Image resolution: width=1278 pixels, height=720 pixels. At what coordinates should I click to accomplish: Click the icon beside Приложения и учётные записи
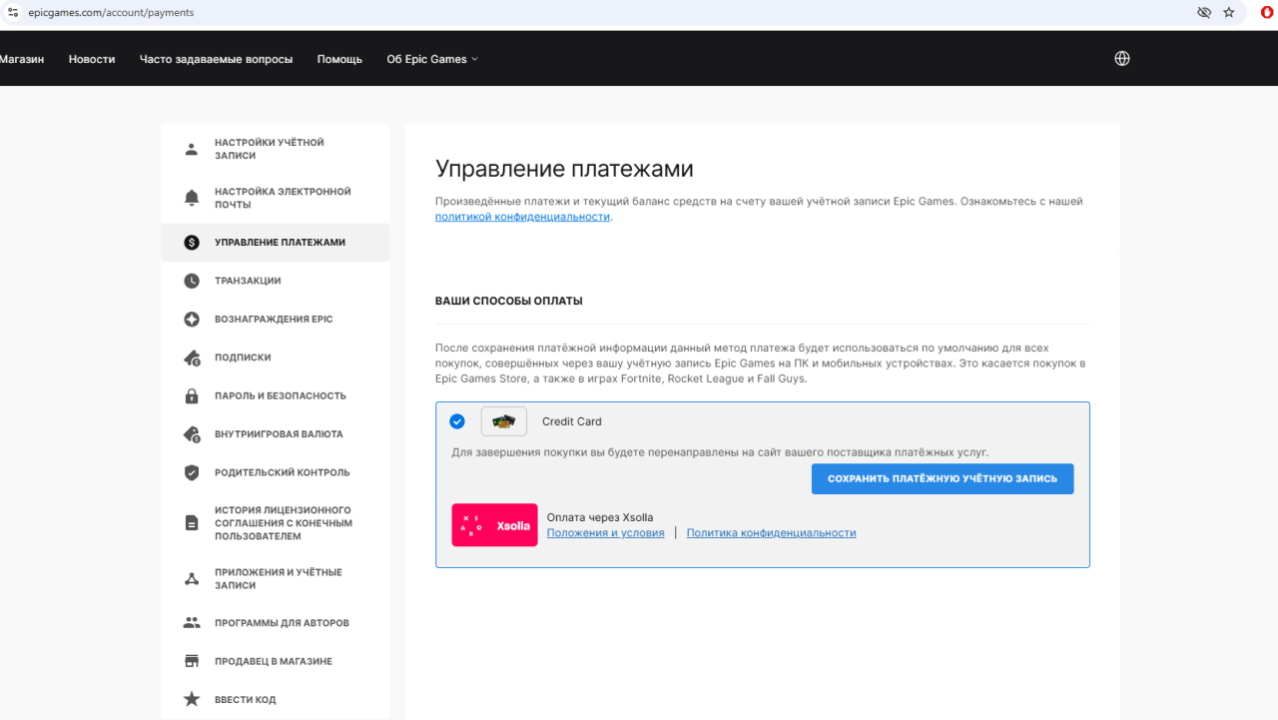coord(192,579)
